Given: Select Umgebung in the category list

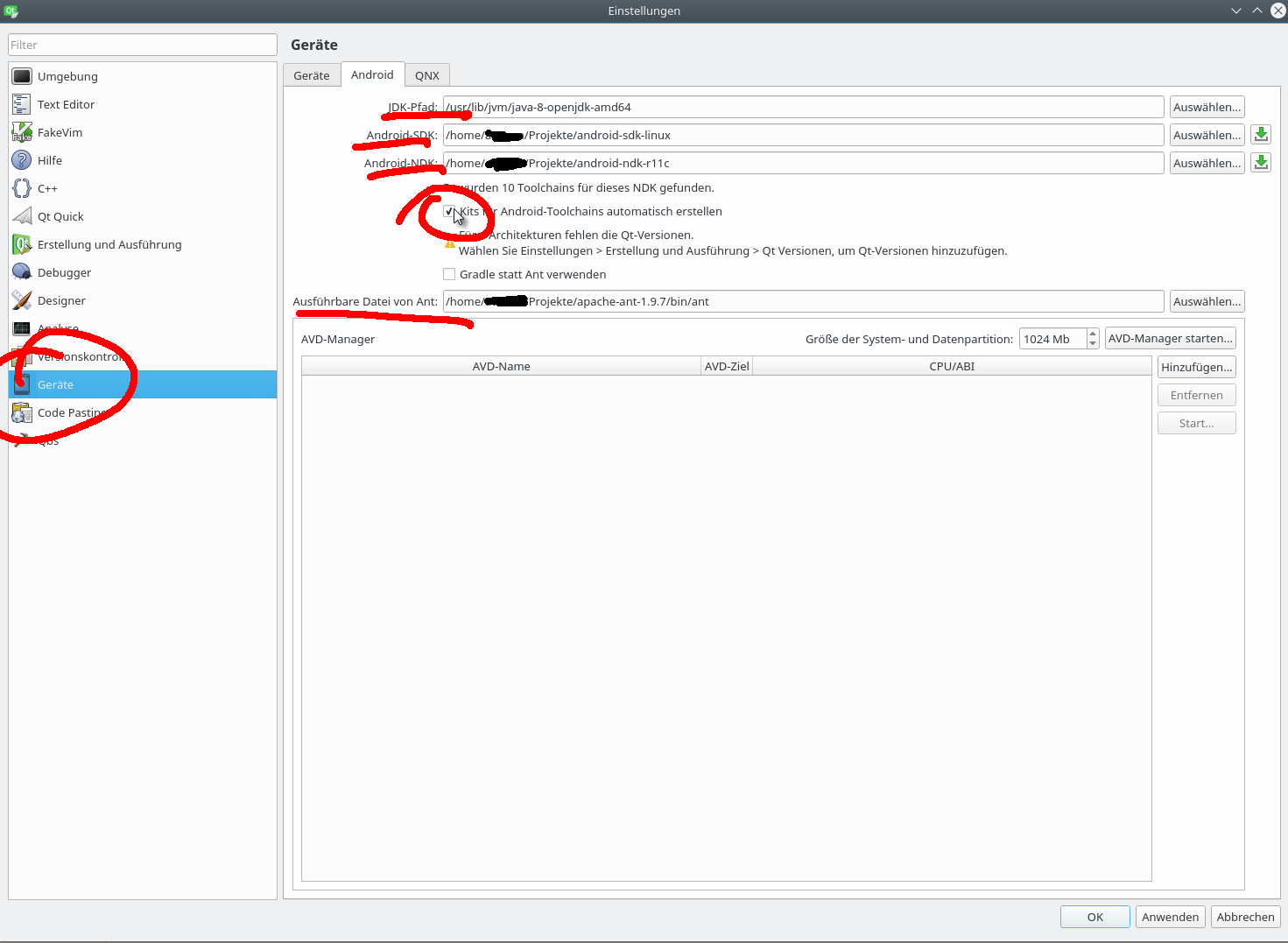Looking at the screenshot, I should pos(143,76).
